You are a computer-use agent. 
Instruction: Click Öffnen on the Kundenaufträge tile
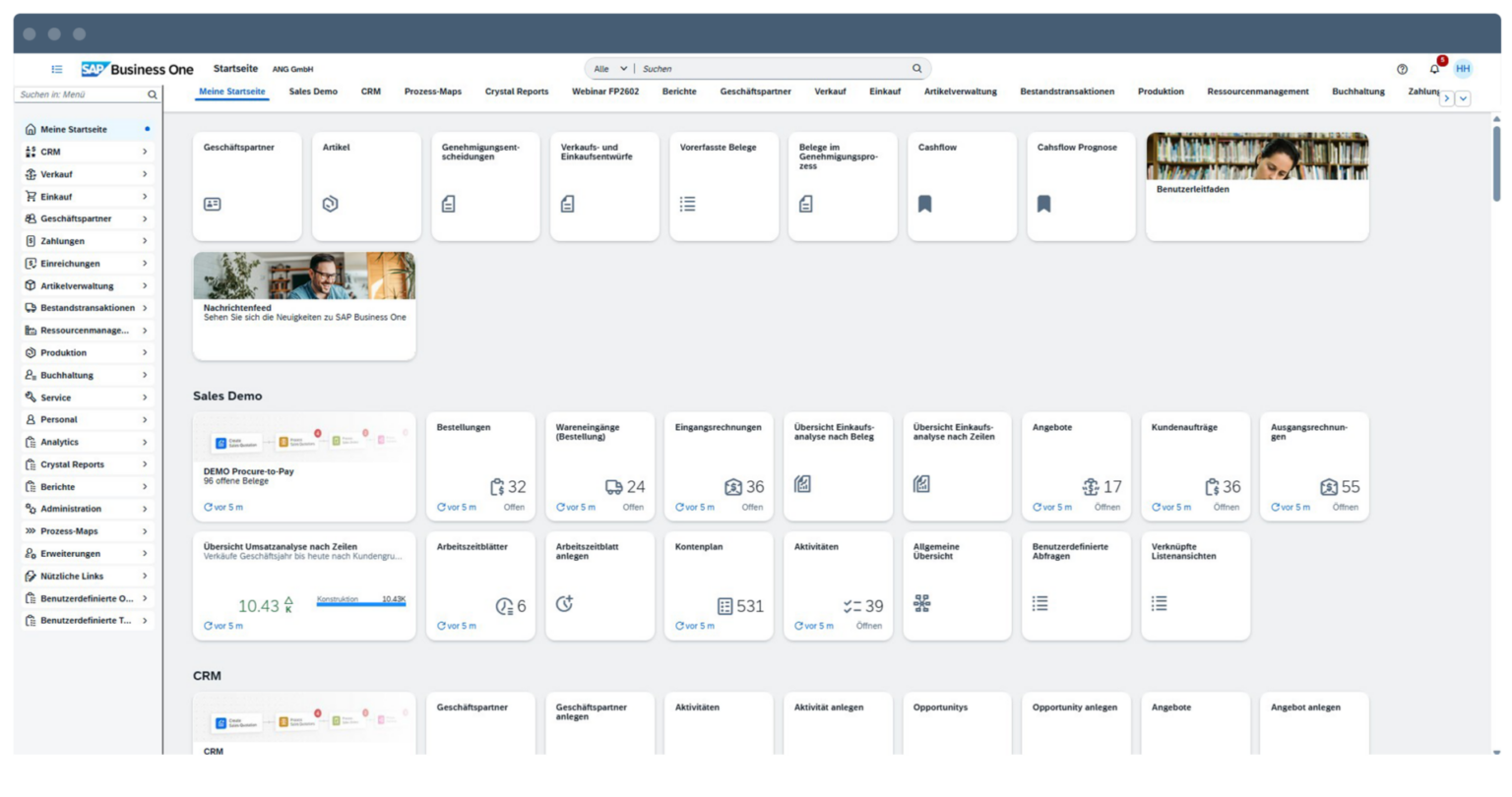[1228, 507]
